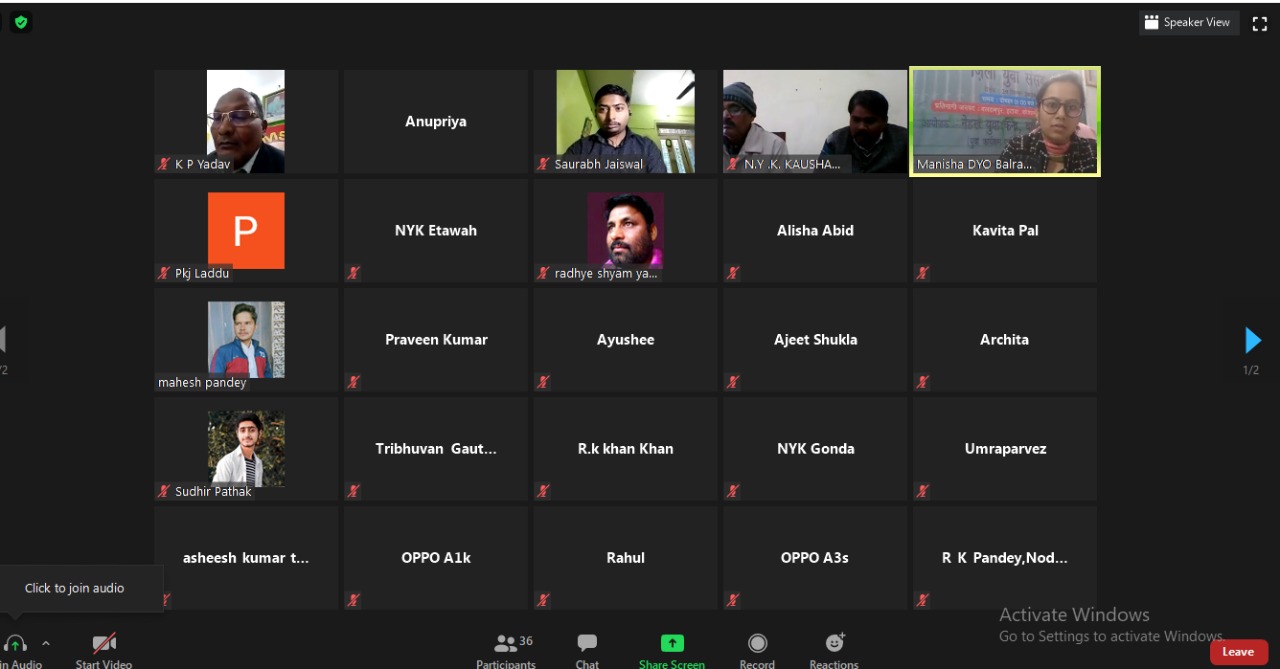Select K P Yadav video tile
Screen dimensions: 1280x669
coord(246,121)
